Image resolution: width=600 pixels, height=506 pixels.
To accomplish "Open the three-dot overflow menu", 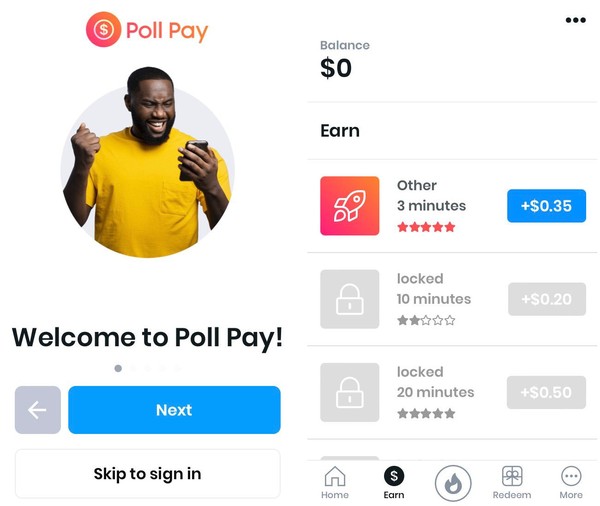I will click(576, 20).
